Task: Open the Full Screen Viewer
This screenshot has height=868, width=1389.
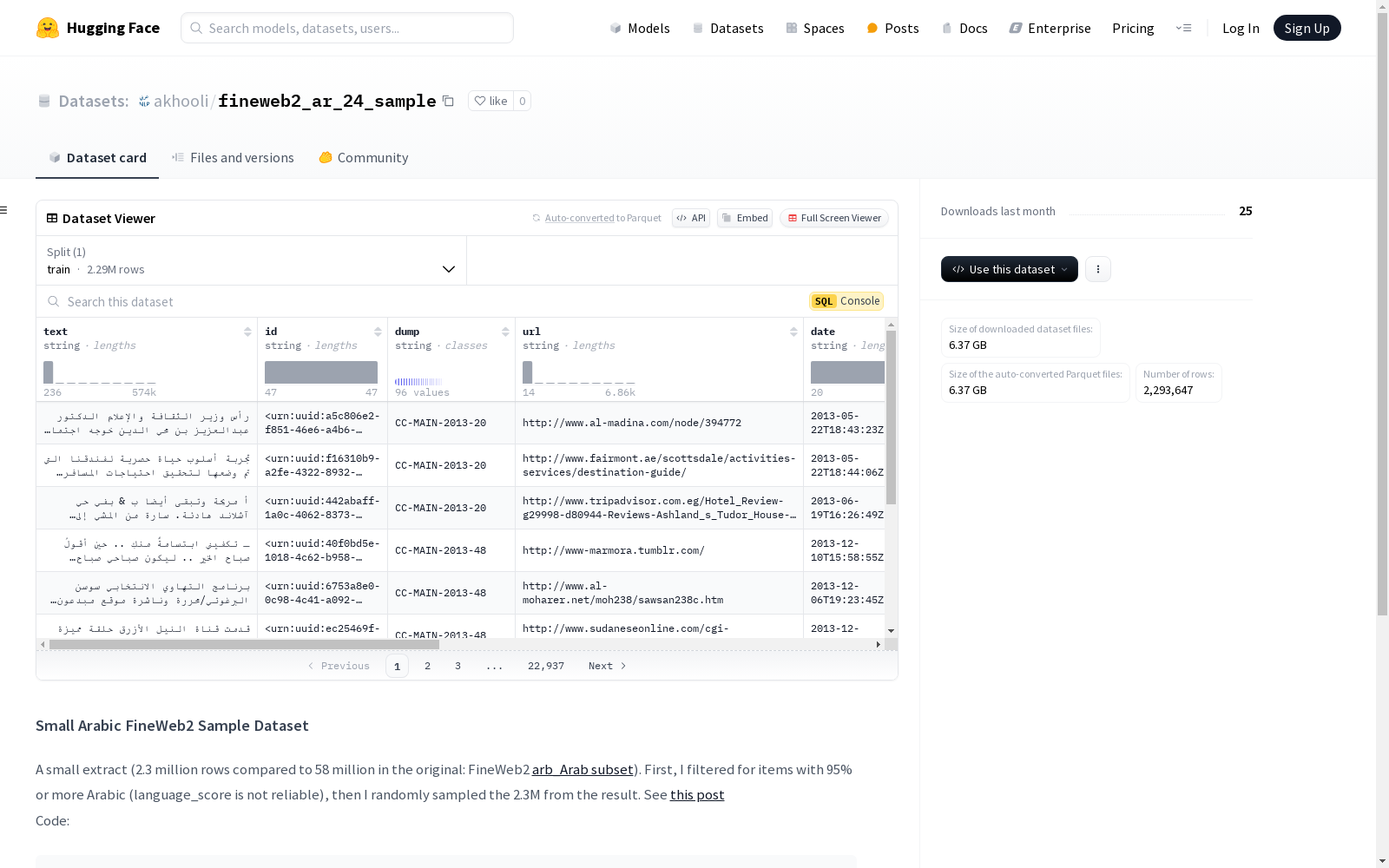Action: (834, 218)
